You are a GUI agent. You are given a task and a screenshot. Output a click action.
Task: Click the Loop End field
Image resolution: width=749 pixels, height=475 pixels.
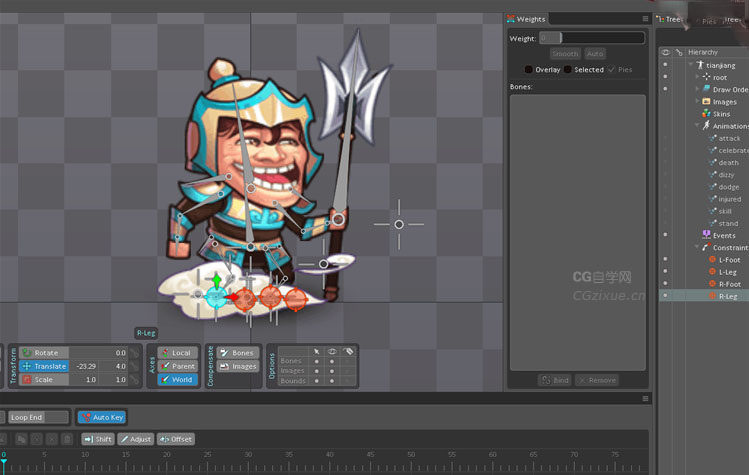38,417
